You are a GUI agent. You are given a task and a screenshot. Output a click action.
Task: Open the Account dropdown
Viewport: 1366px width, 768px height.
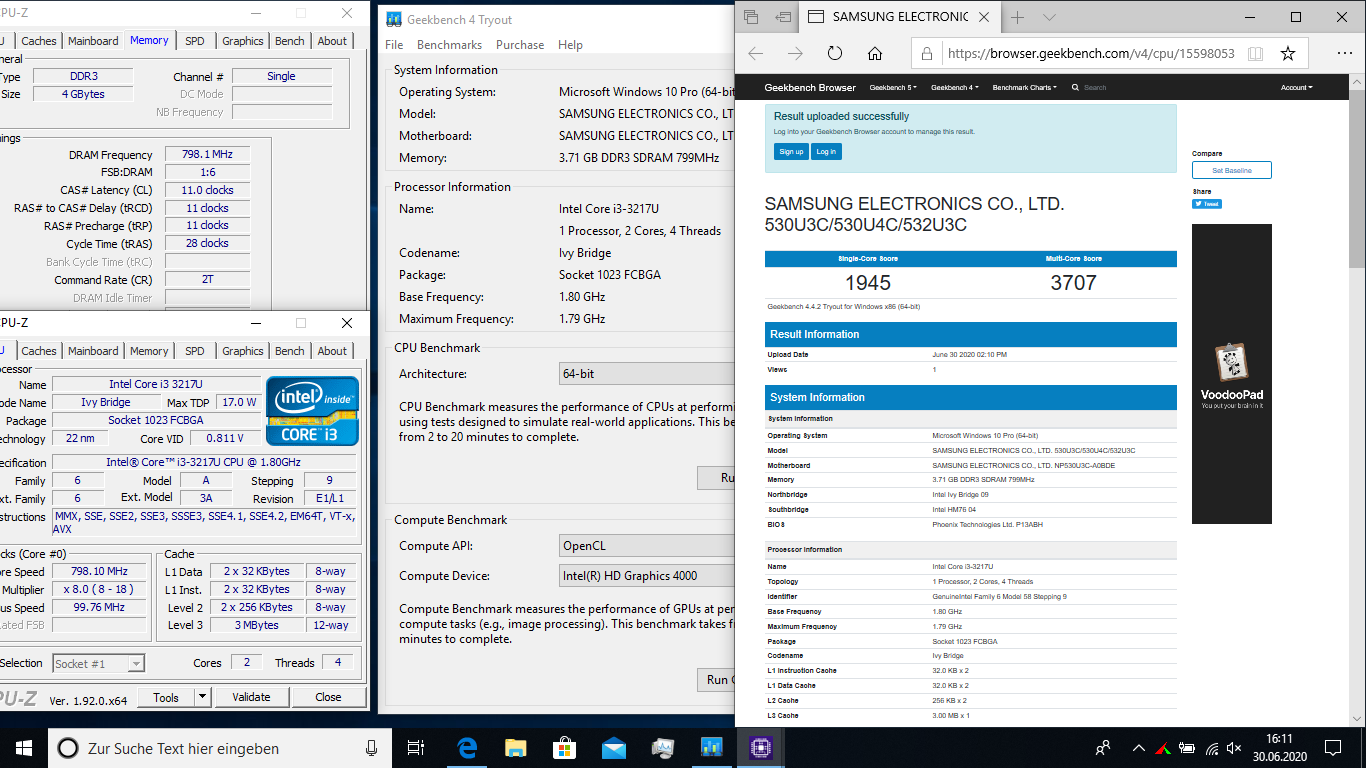[x=1296, y=88]
